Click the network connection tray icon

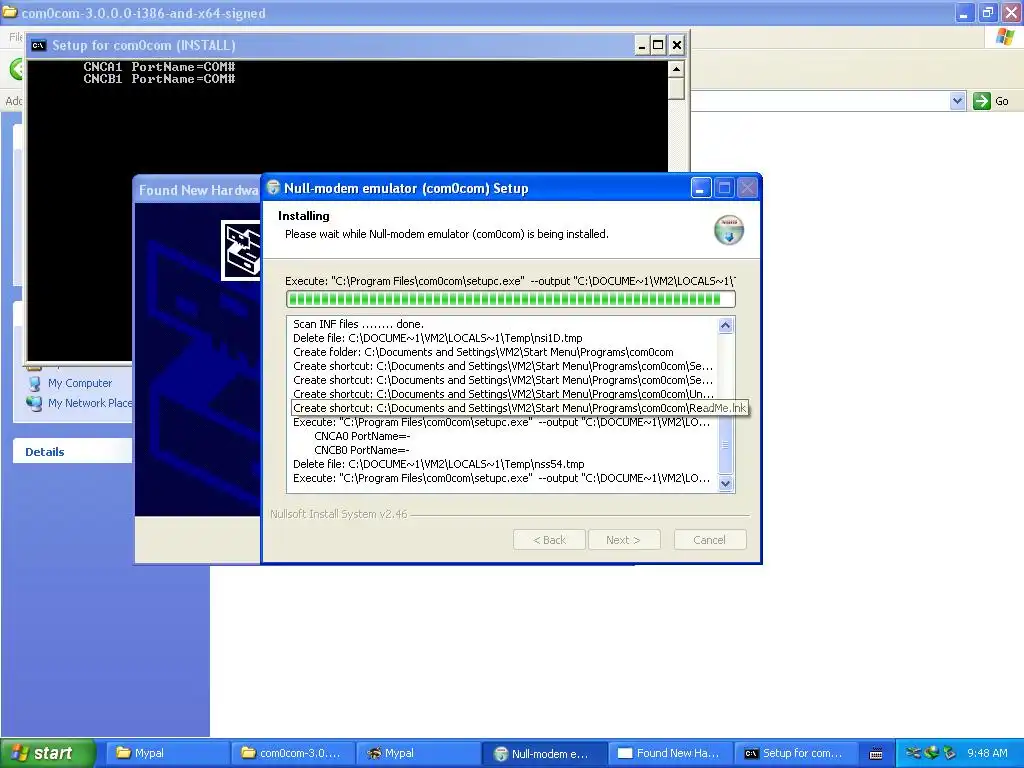(x=931, y=753)
